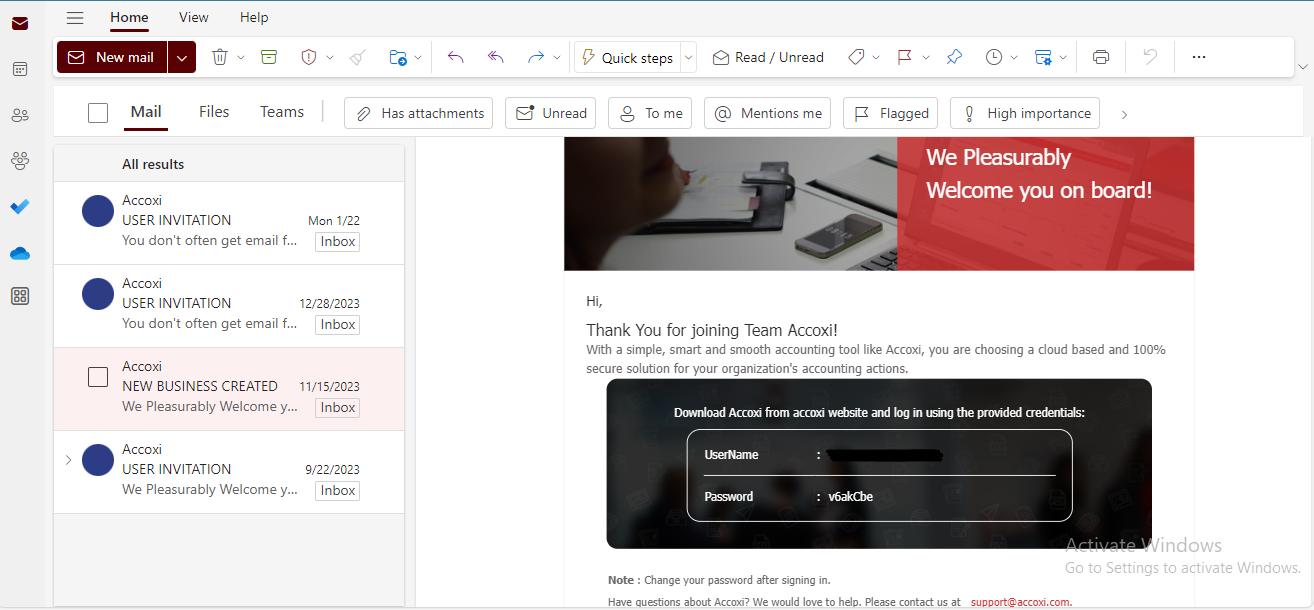
Task: Check the select-all messages checkbox
Action: point(98,113)
